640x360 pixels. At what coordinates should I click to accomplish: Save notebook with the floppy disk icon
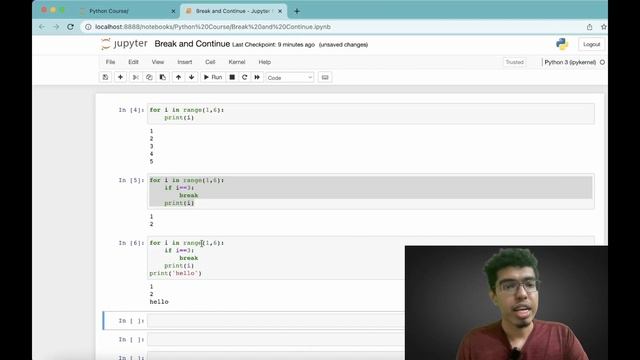pos(105,77)
